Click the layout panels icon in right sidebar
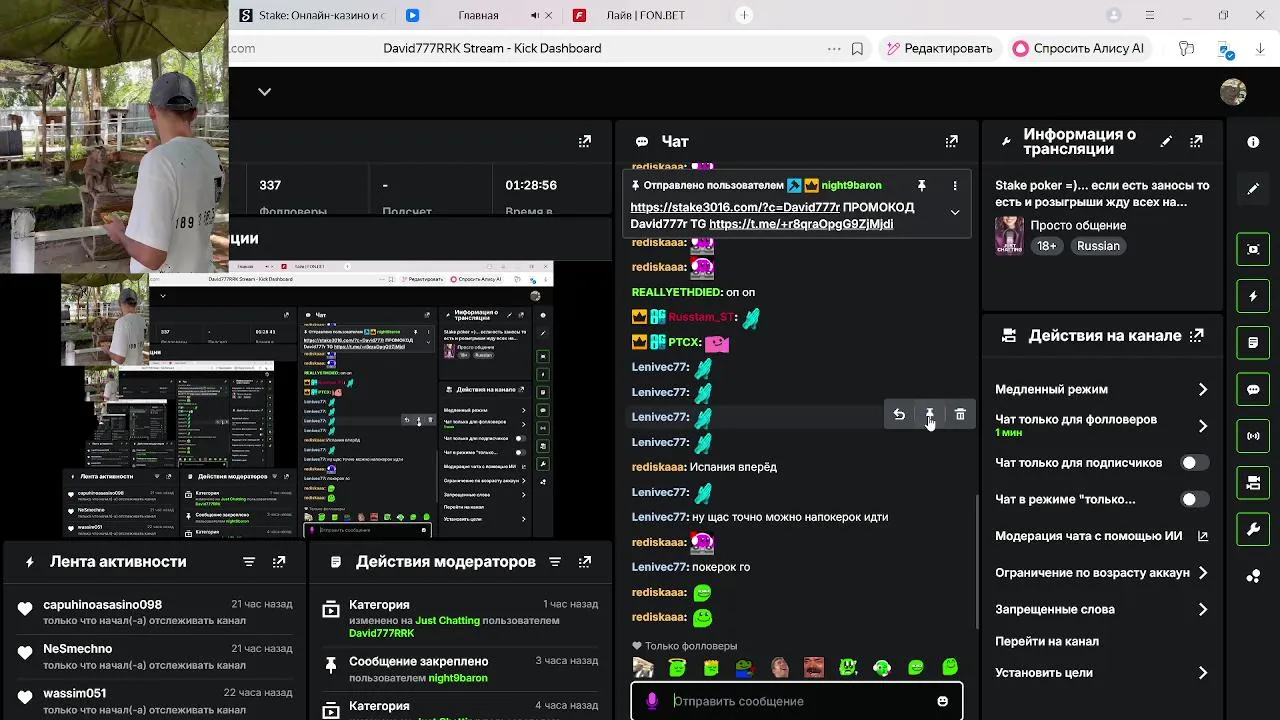This screenshot has height=720, width=1280. pos(1253,483)
